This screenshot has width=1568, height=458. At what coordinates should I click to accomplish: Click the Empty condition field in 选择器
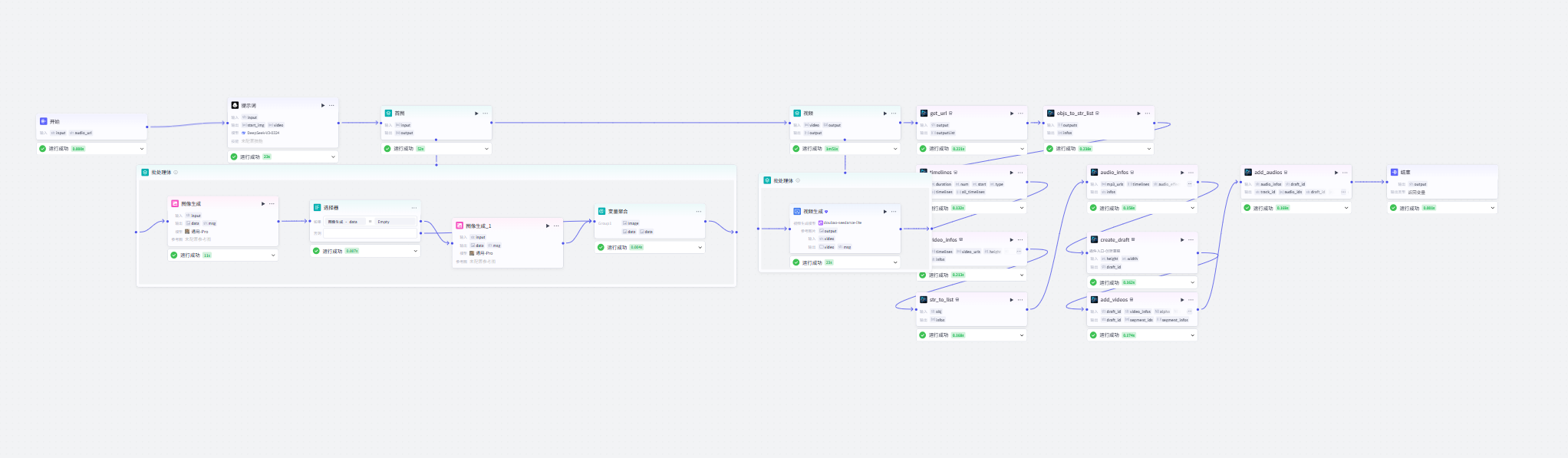point(394,222)
